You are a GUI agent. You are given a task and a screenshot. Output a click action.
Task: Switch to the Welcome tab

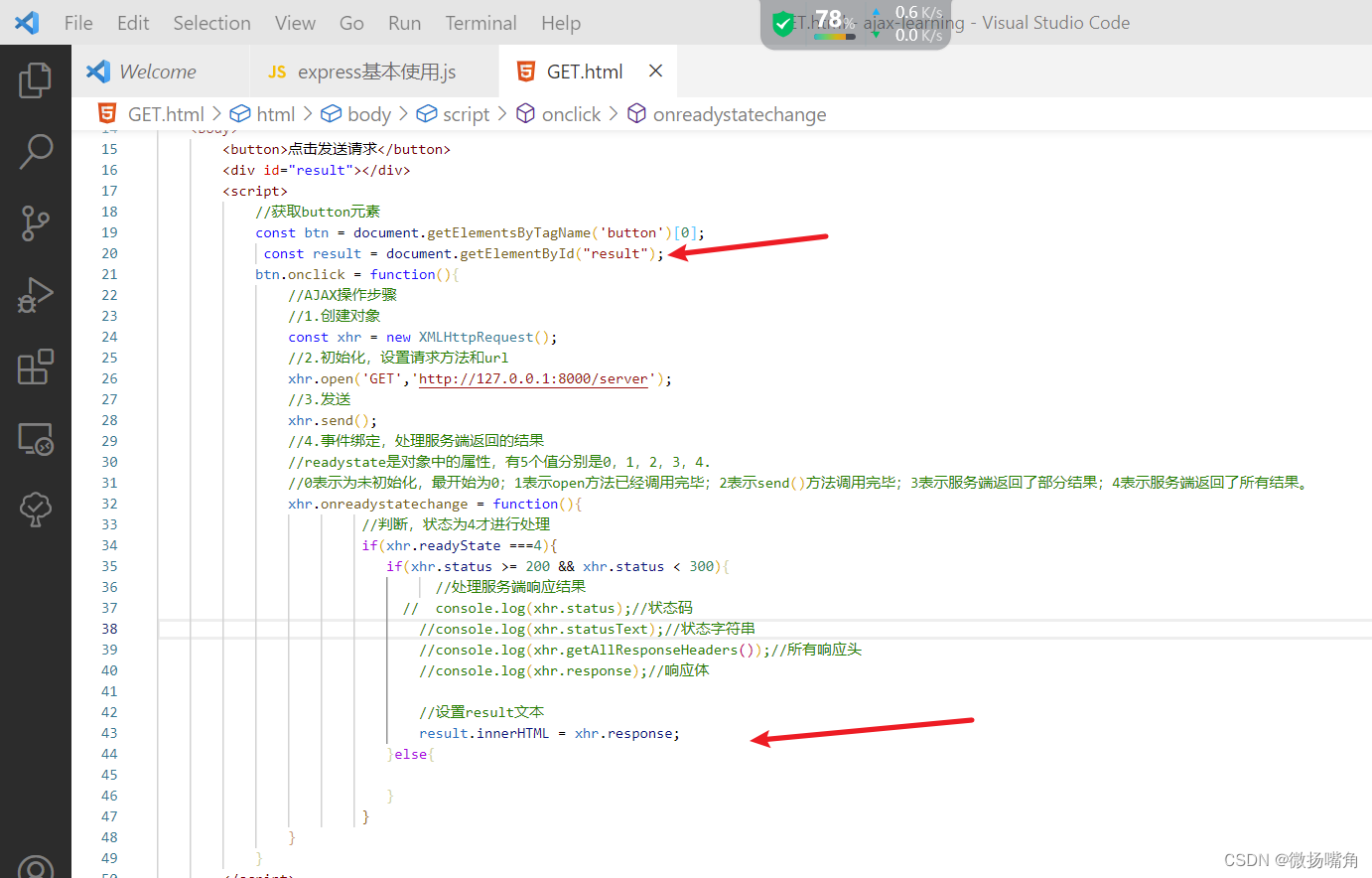tap(159, 72)
